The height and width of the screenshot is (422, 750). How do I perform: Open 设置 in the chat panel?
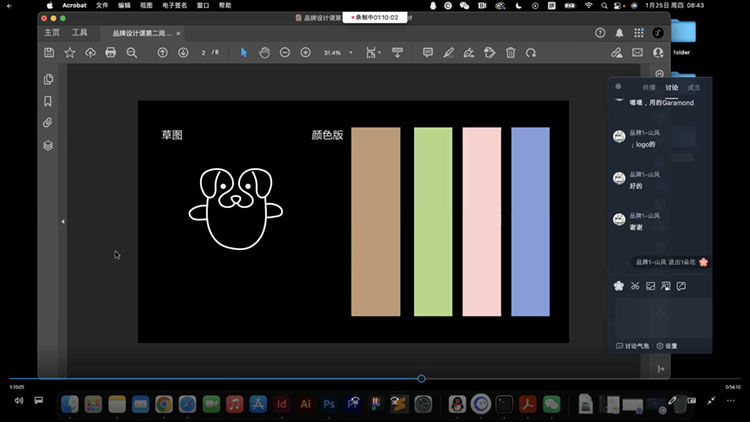[668, 346]
